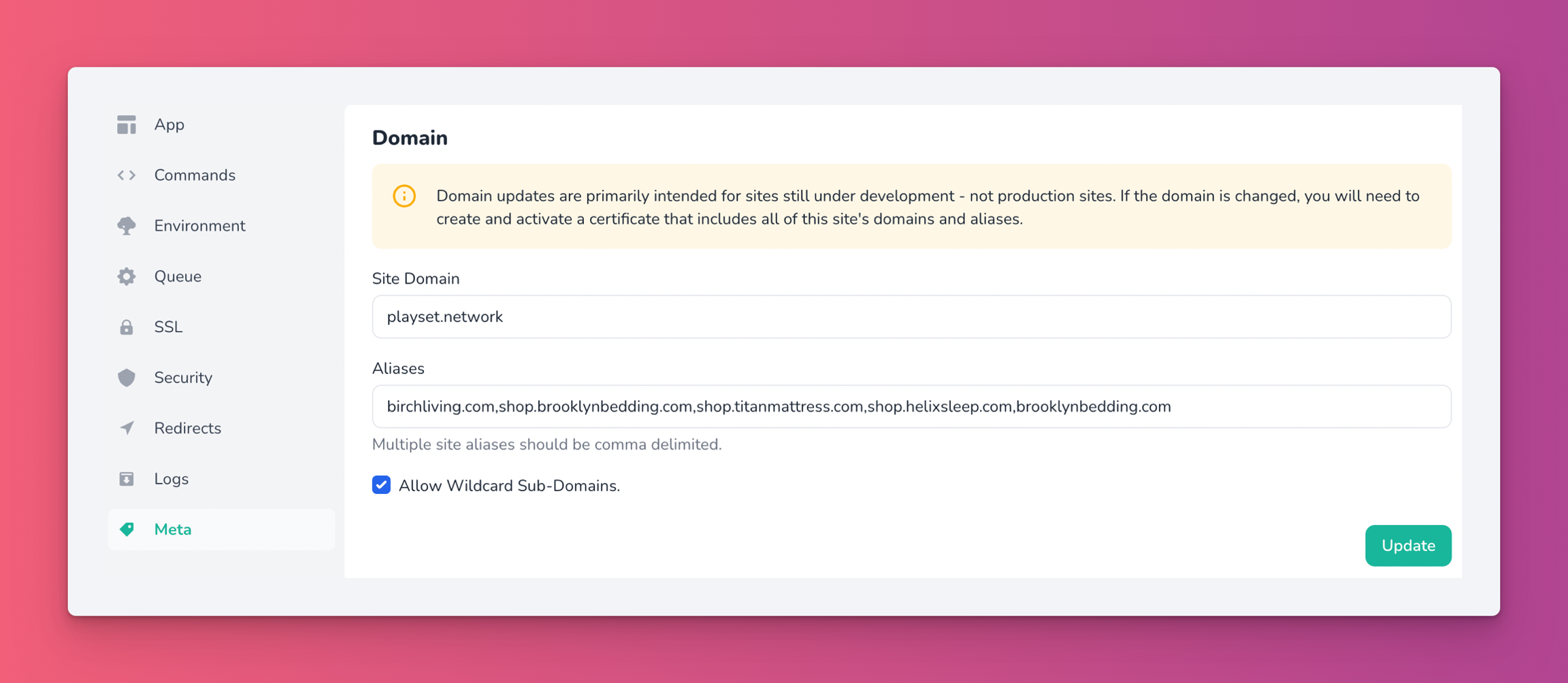Open the SSL settings page
This screenshot has height=683, width=1568.
(168, 327)
